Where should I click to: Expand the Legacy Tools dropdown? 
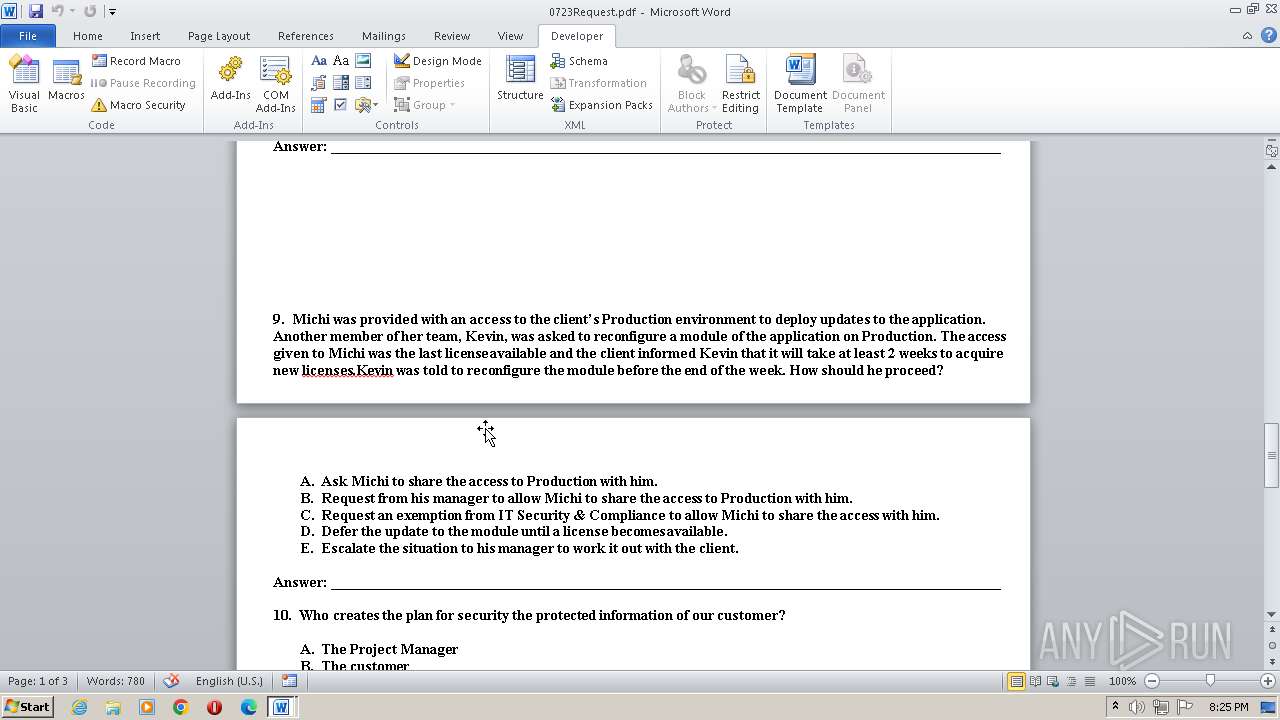[x=366, y=105]
